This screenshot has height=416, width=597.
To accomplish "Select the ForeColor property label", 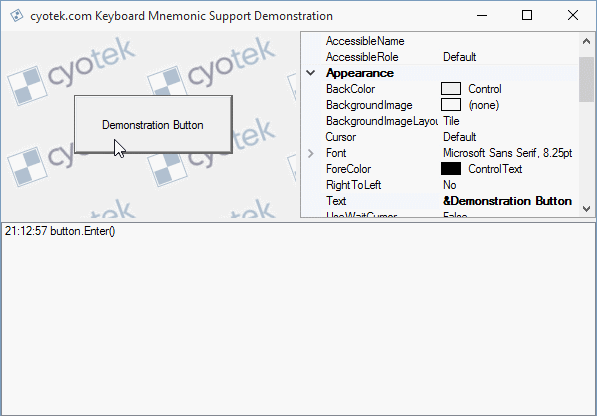I will [x=348, y=169].
